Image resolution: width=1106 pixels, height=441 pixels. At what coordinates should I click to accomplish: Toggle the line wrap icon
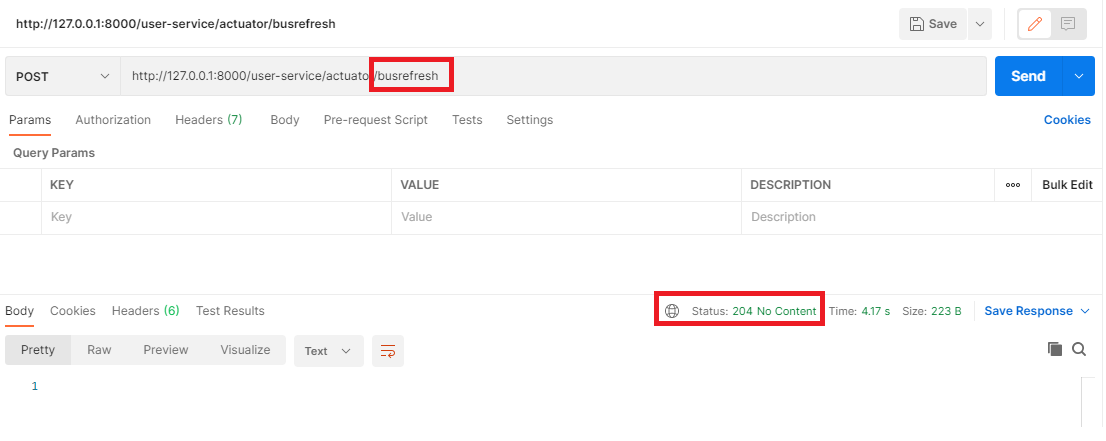coord(388,351)
